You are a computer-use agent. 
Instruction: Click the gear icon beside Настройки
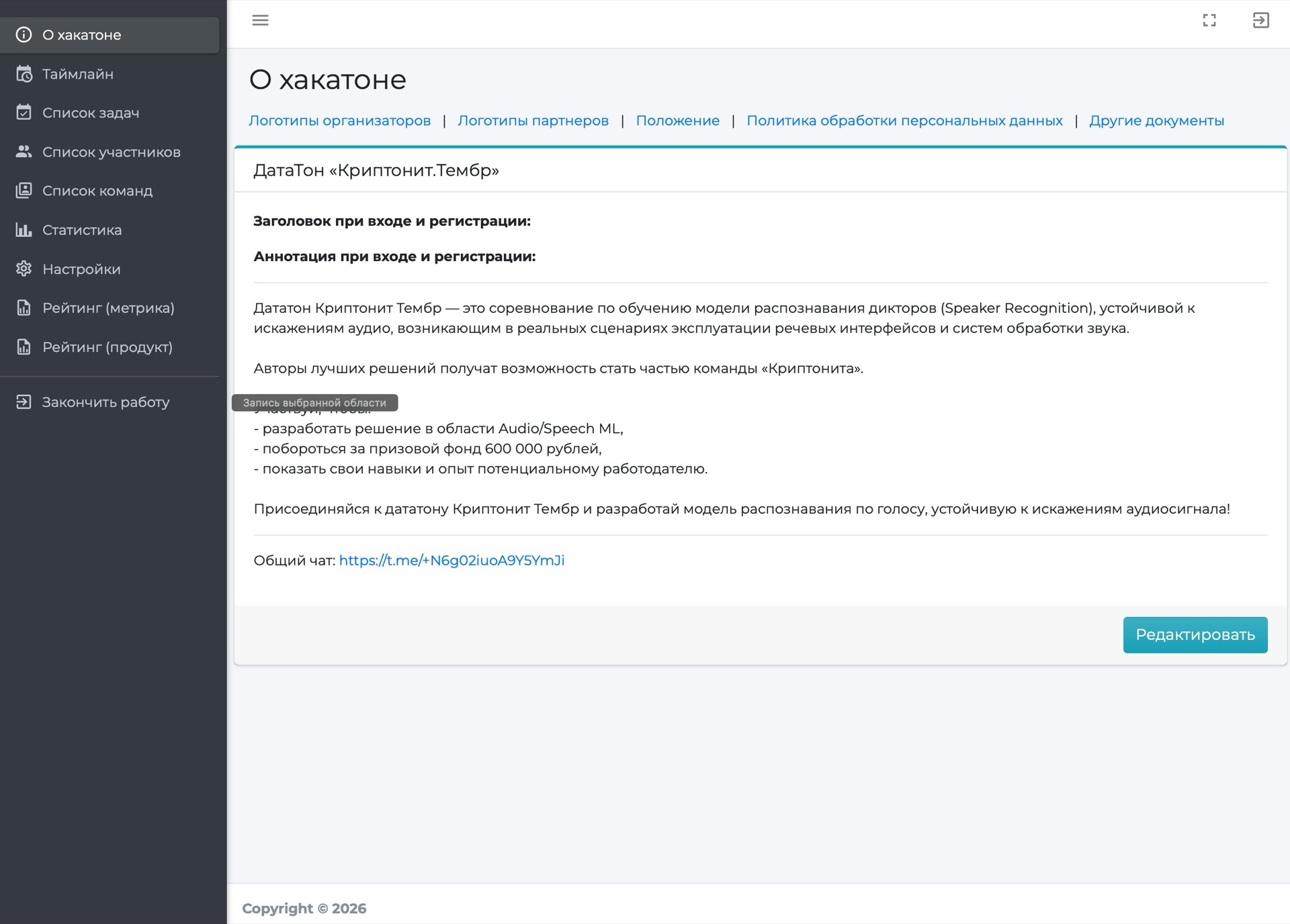[x=24, y=269]
